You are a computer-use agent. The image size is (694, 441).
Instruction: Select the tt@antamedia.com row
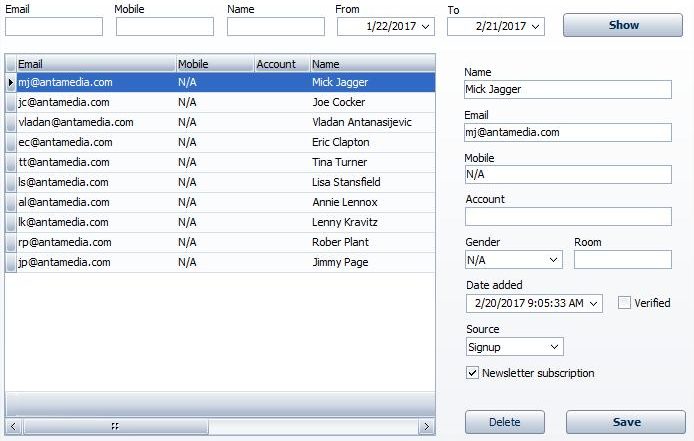[220, 162]
